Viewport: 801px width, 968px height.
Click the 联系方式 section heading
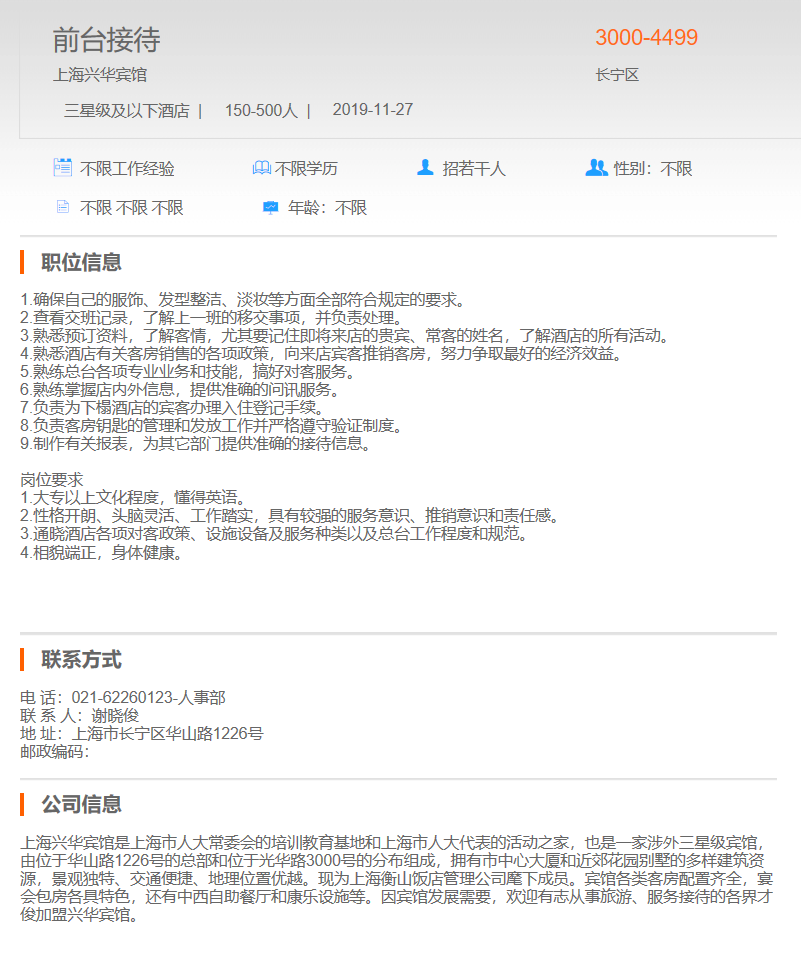pyautogui.click(x=81, y=660)
